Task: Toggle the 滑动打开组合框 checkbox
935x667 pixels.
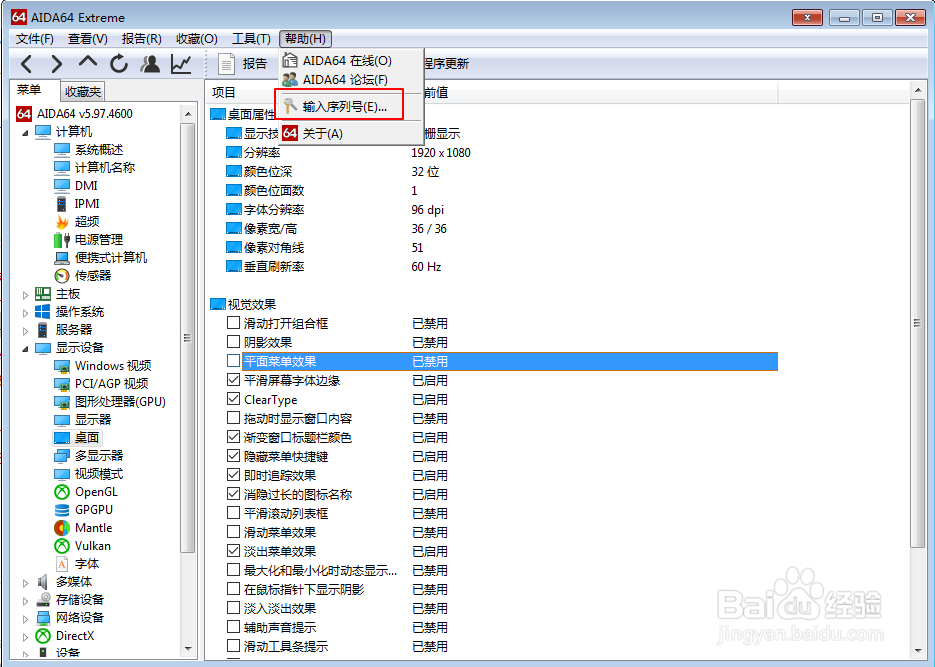Action: 233,323
